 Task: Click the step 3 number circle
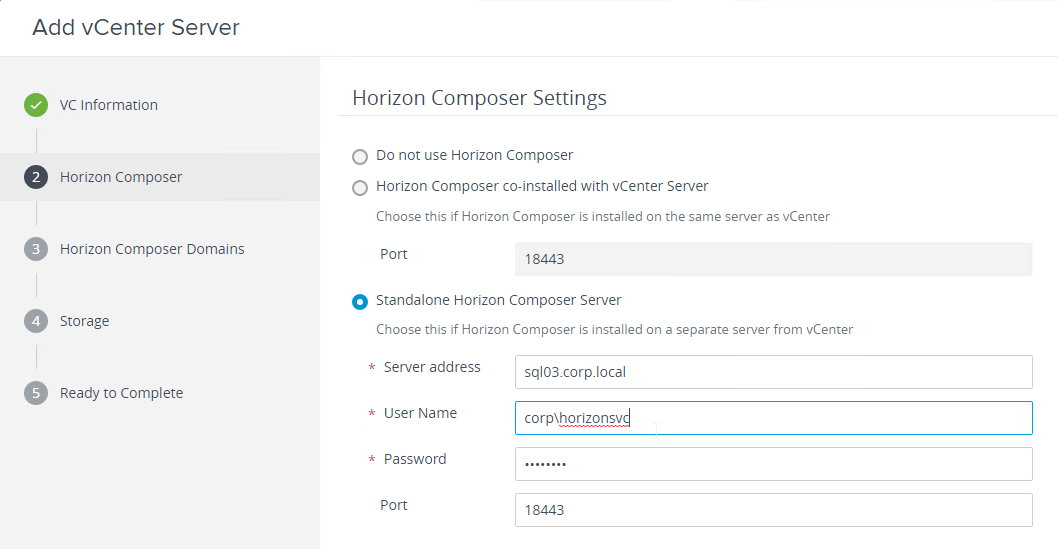point(36,249)
